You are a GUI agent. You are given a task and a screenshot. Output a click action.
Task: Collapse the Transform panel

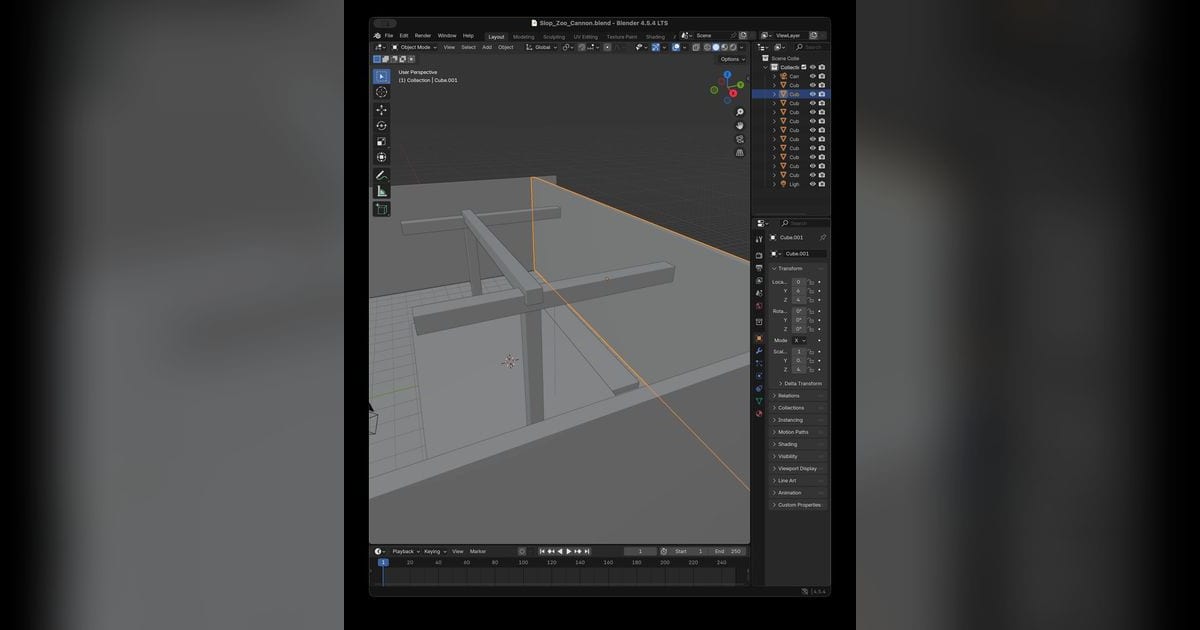[790, 268]
